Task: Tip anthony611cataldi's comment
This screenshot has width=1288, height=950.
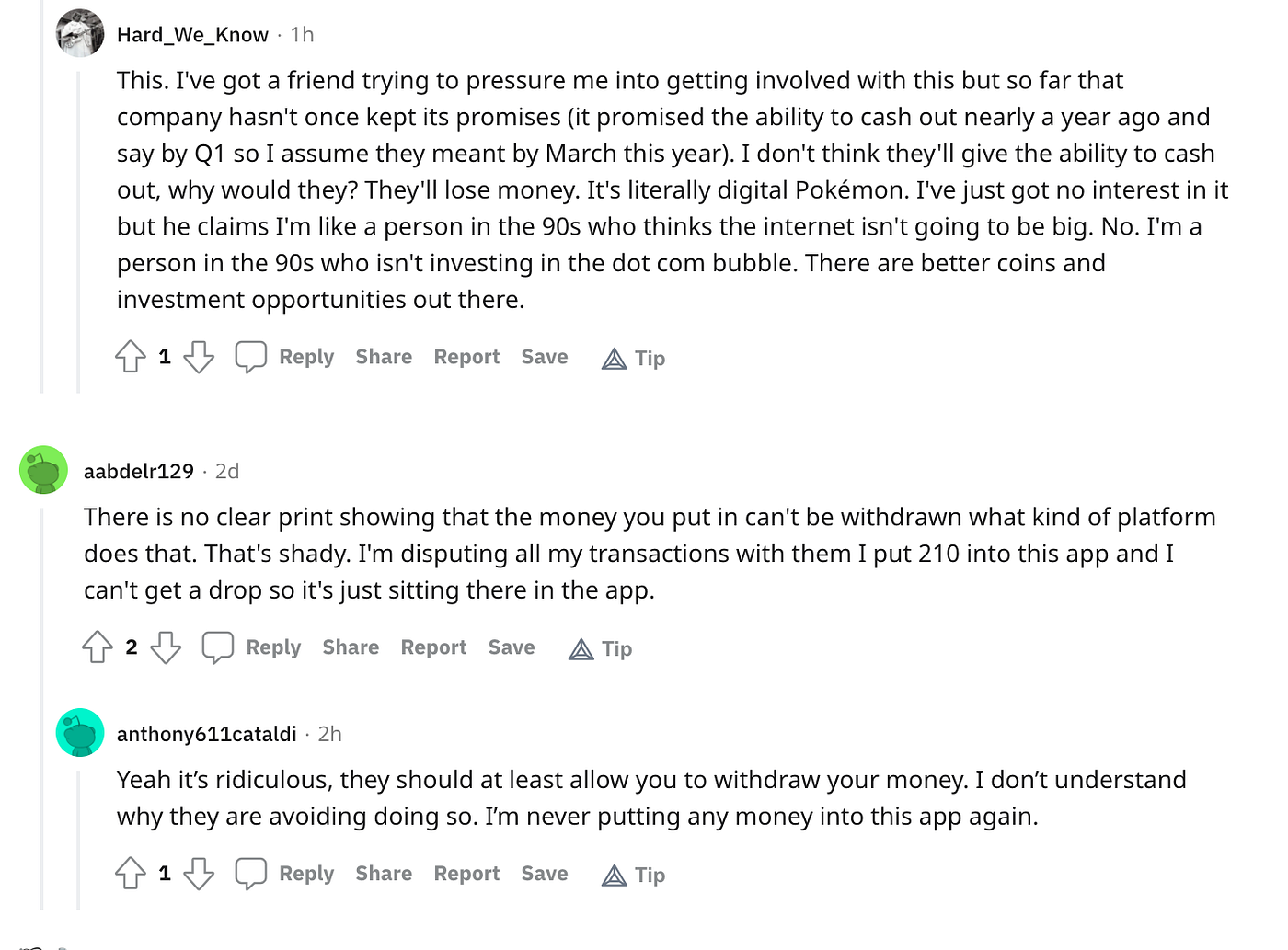Action: pos(634,875)
